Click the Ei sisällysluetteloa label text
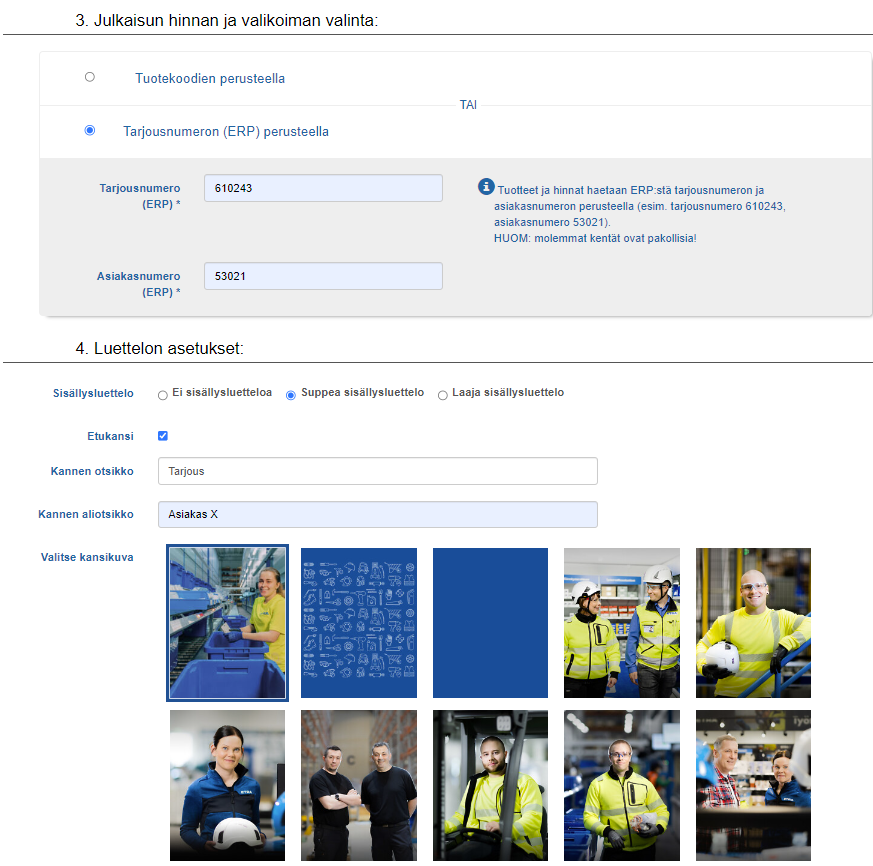This screenshot has height=866, width=873. coord(222,392)
